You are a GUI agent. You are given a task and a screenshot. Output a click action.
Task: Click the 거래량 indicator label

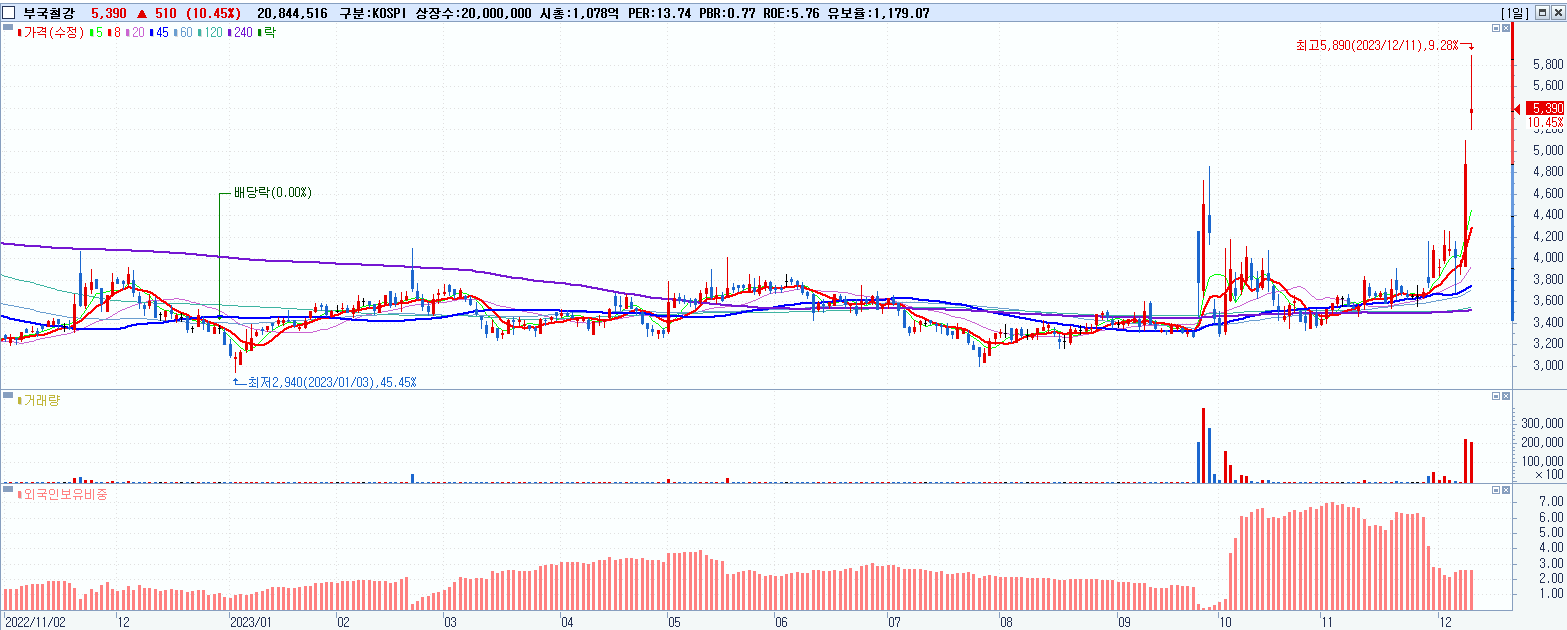(x=40, y=400)
